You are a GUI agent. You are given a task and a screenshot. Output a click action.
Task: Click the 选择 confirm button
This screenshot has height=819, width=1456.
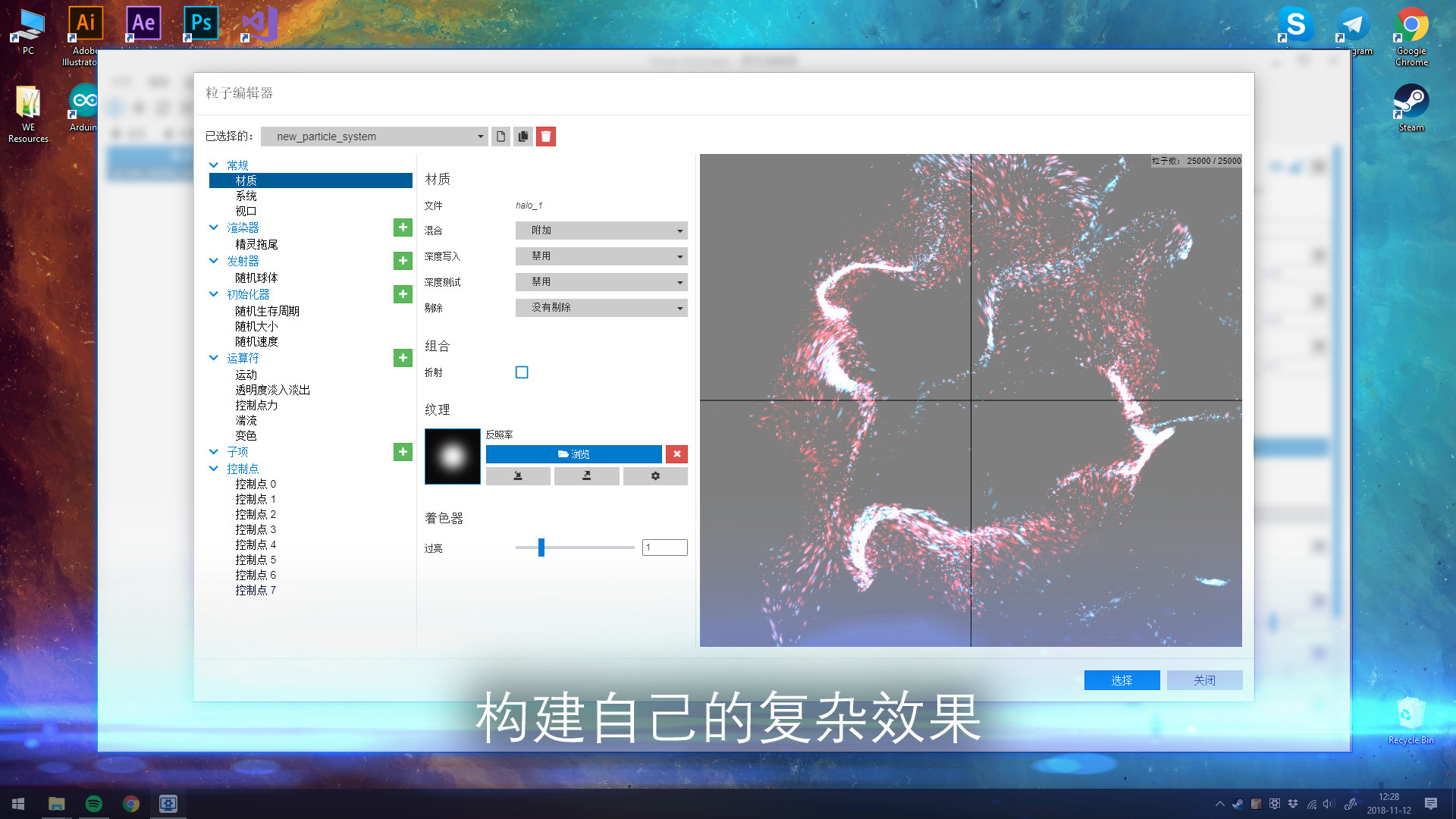point(1122,680)
